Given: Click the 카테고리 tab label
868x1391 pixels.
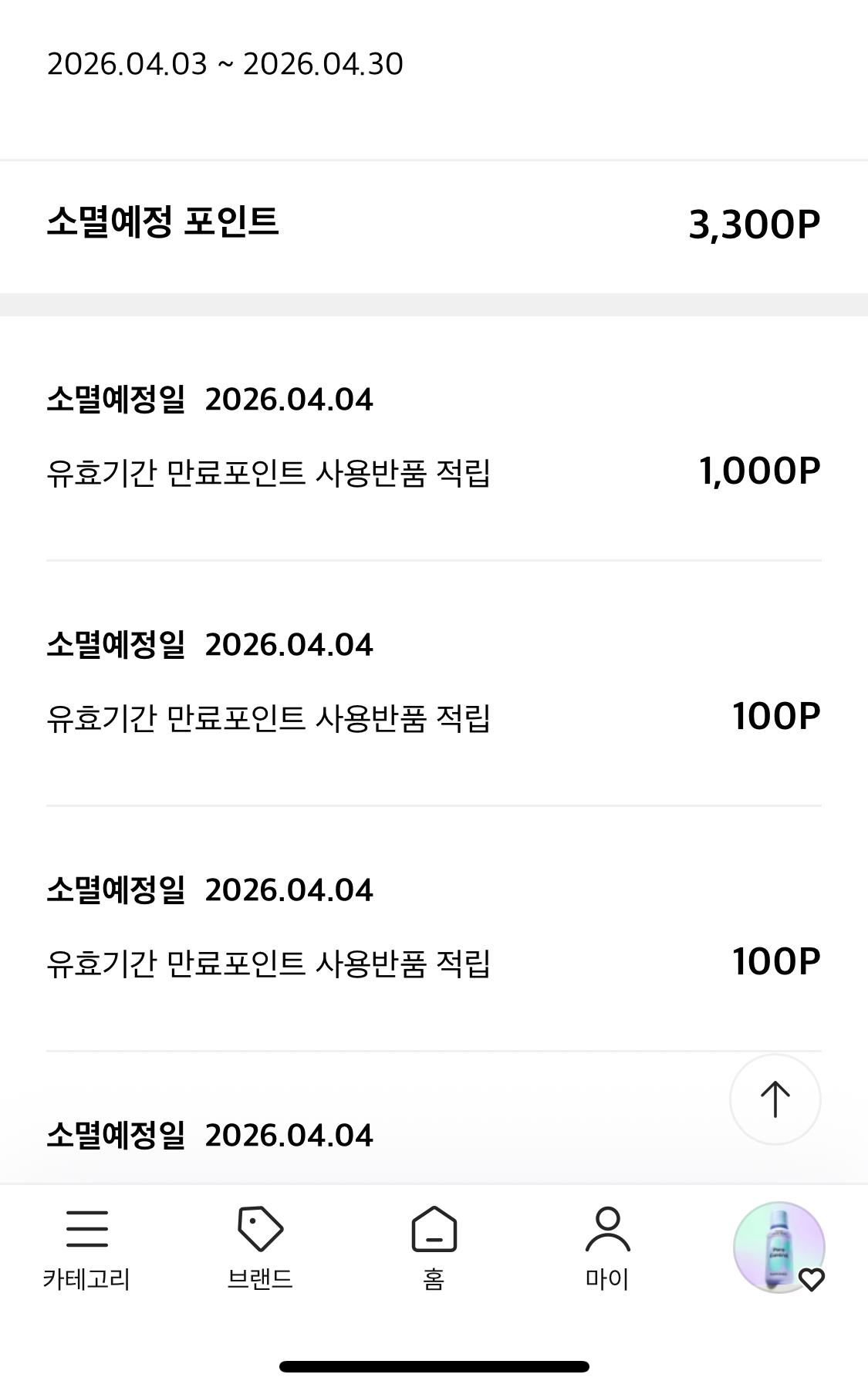Looking at the screenshot, I should 86,1280.
